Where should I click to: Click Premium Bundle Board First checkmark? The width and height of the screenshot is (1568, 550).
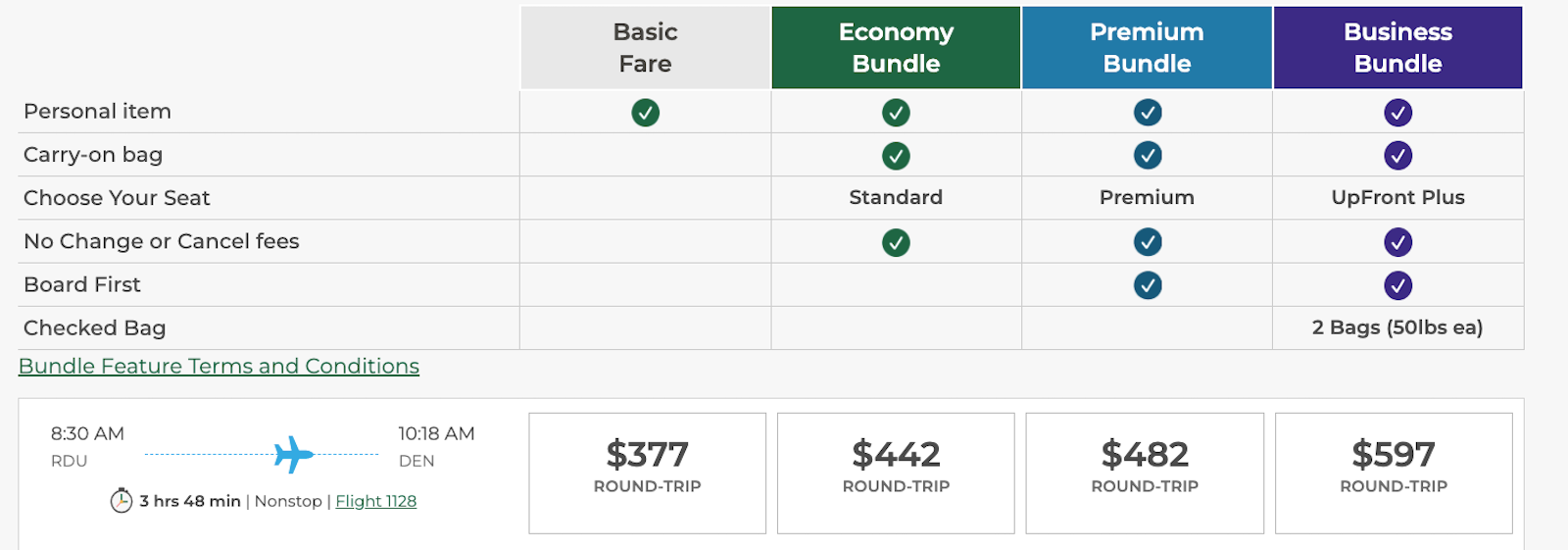click(1148, 285)
